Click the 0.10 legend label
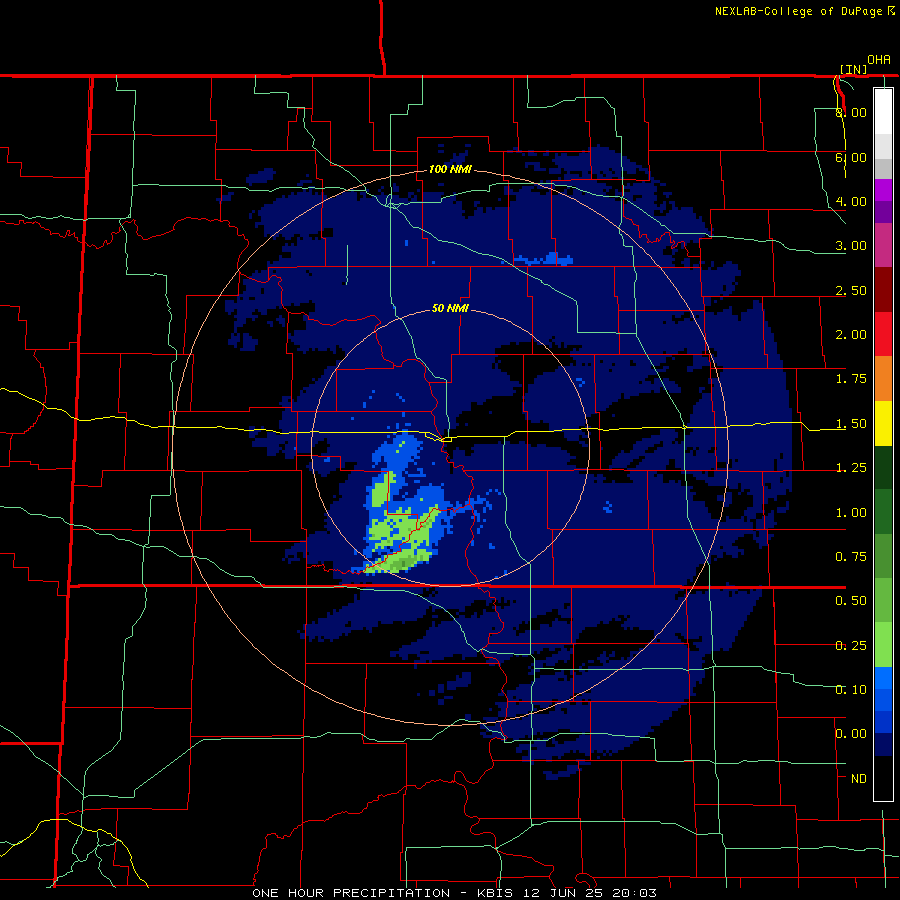Viewport: 900px width, 900px height. coord(851,690)
